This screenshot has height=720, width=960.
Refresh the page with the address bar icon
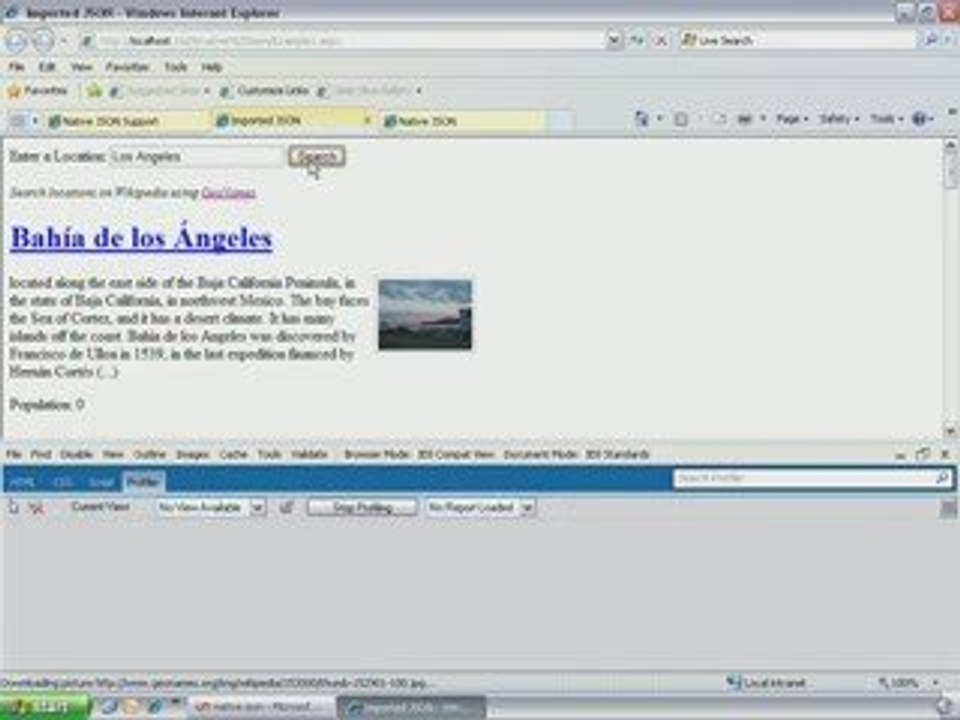(x=637, y=40)
